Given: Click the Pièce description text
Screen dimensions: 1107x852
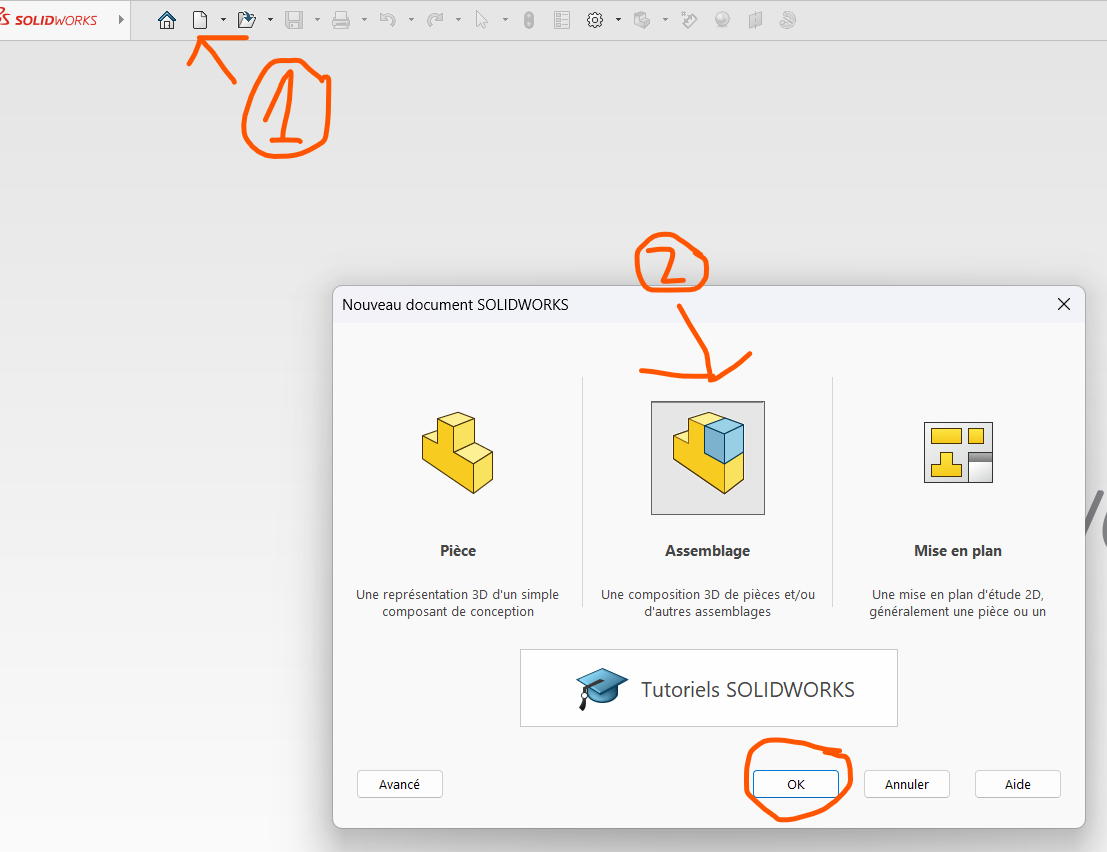Looking at the screenshot, I should click(x=457, y=603).
